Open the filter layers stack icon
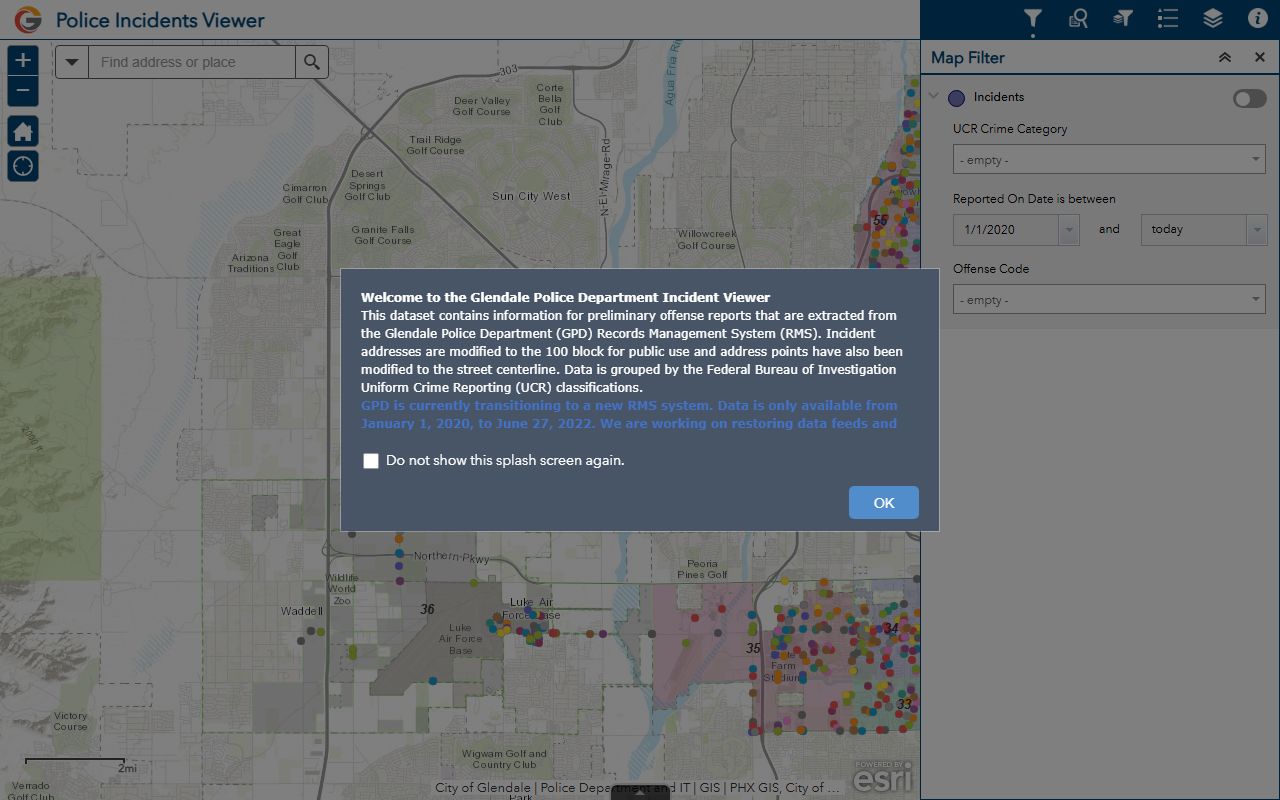Screen dimensions: 1280x800 [1123, 19]
